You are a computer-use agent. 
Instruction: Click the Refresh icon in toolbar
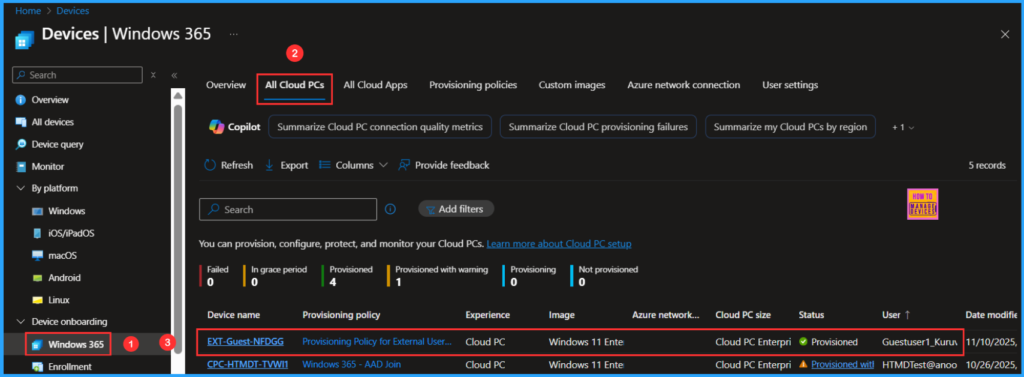(210, 165)
